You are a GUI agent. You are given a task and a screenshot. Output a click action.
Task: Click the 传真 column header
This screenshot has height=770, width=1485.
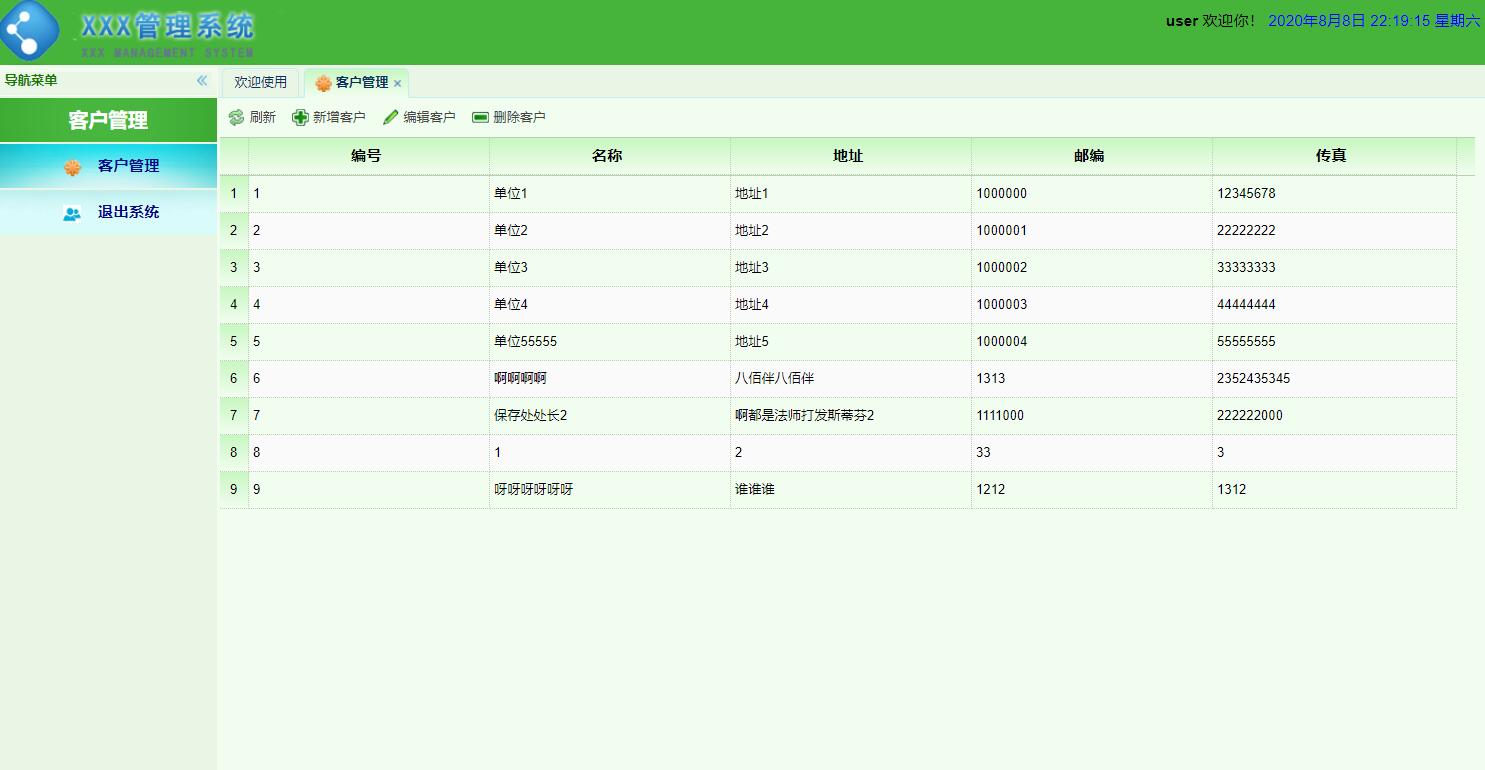tap(1333, 155)
